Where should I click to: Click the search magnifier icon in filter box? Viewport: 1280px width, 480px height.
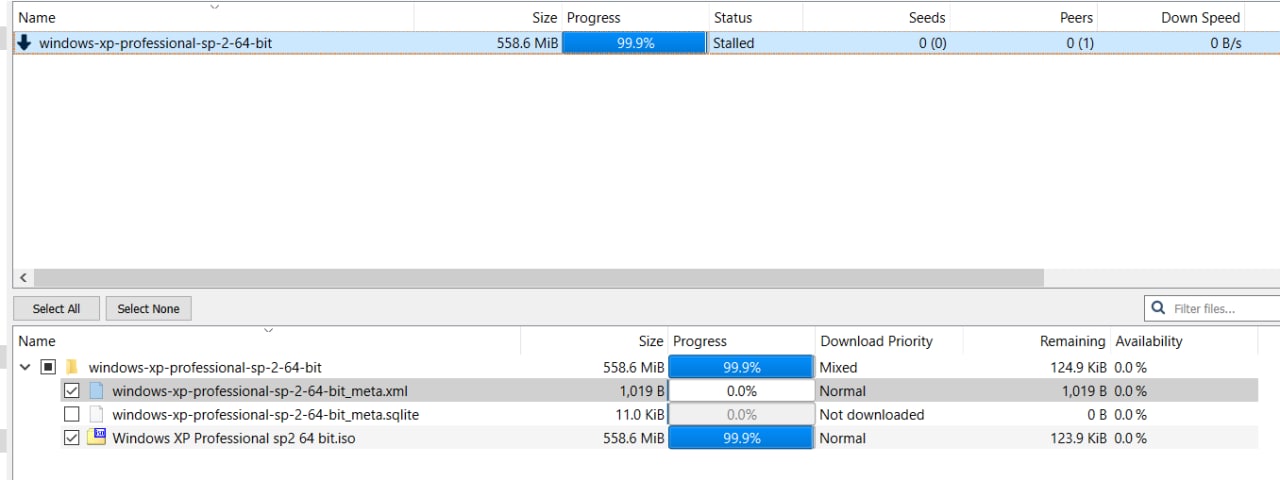(x=1159, y=308)
